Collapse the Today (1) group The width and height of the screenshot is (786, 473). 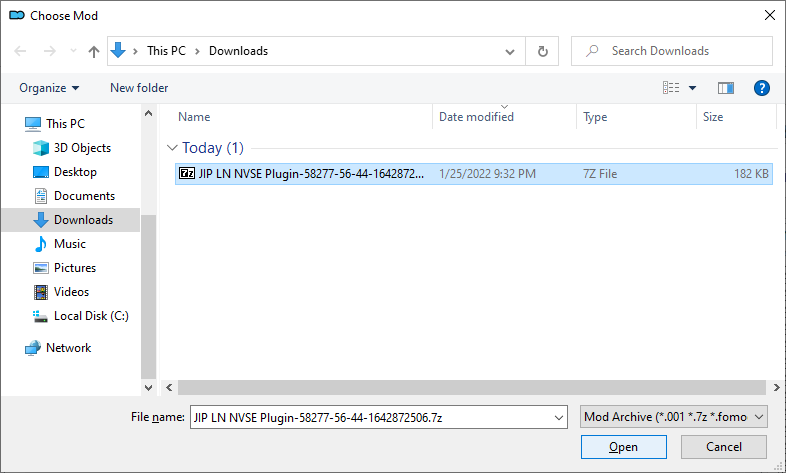172,148
